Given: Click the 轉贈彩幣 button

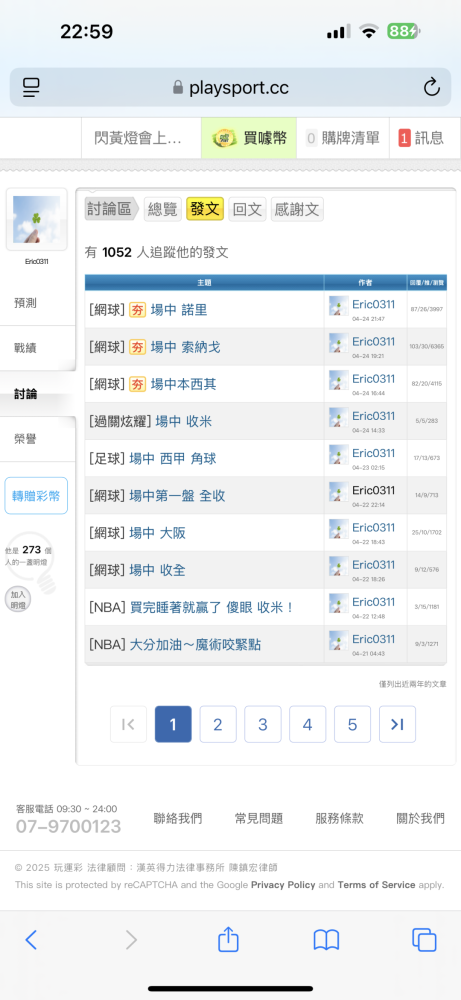Looking at the screenshot, I should (x=36, y=496).
